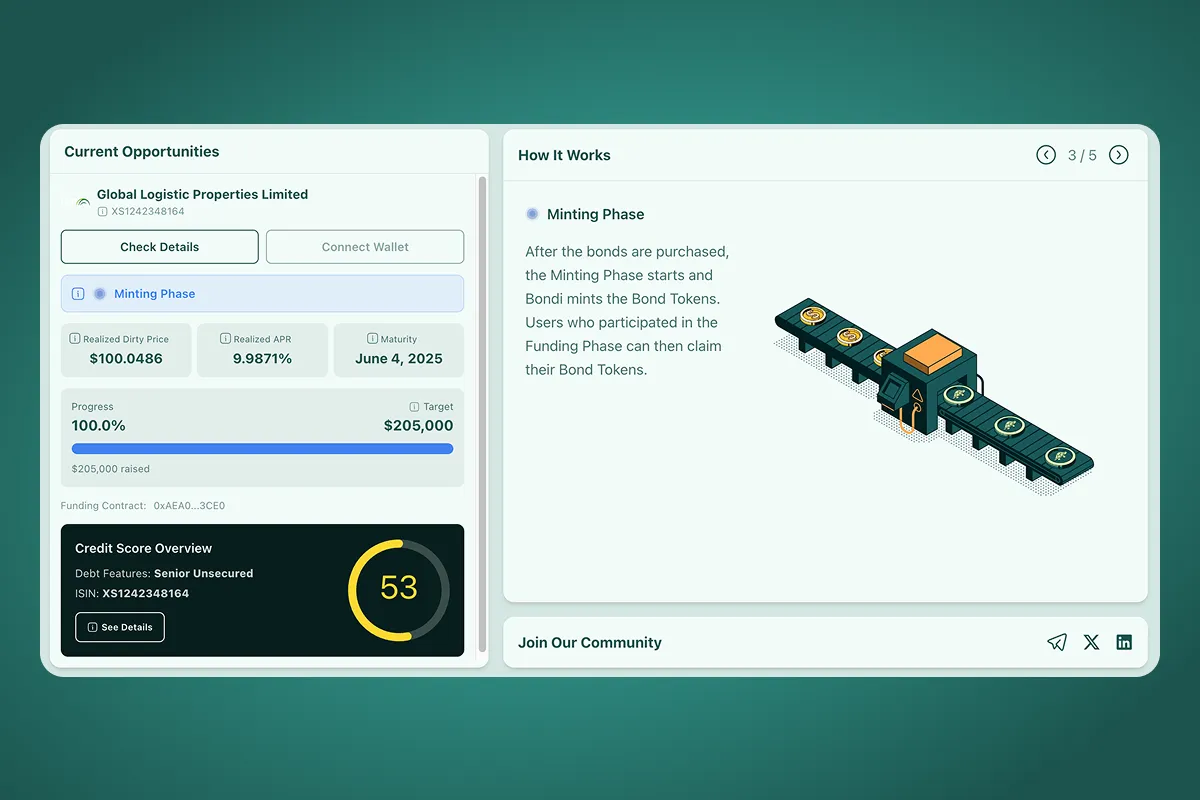1200x800 pixels.
Task: Go to next How It Works slide
Action: [x=1119, y=155]
